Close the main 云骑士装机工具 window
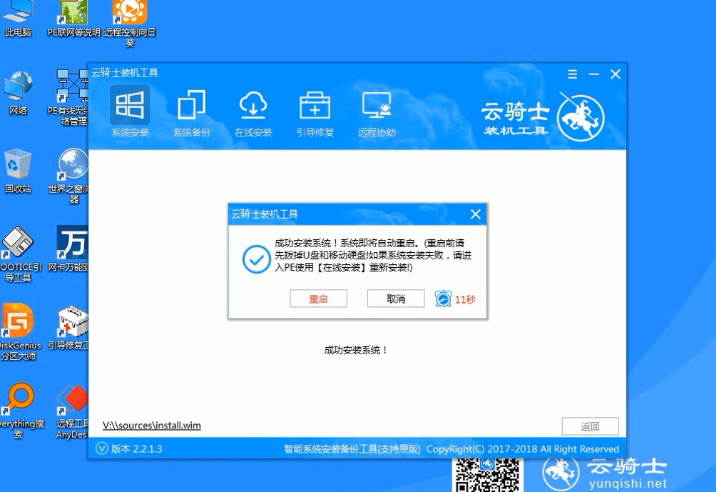The image size is (716, 492). (615, 74)
